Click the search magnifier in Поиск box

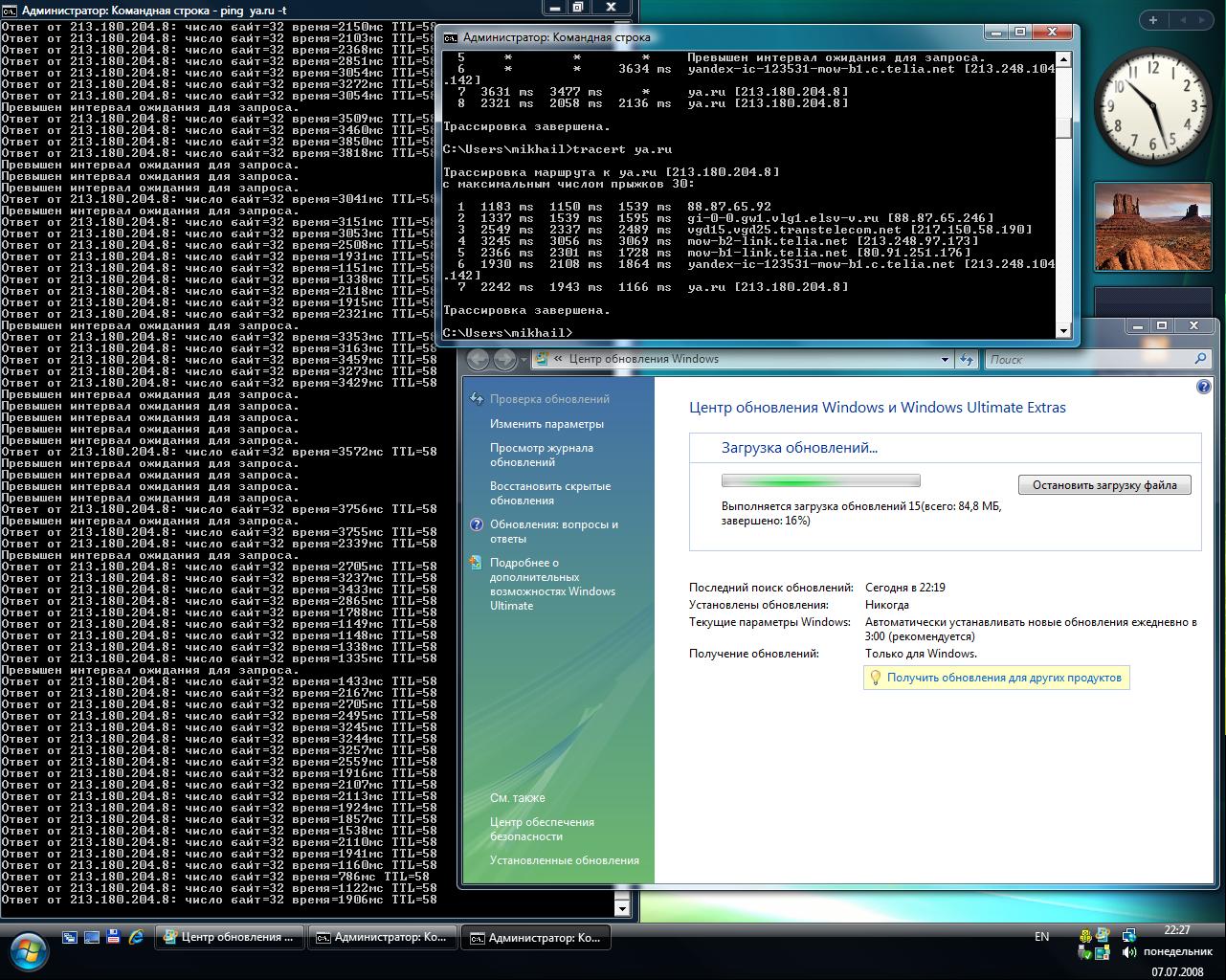1200,359
